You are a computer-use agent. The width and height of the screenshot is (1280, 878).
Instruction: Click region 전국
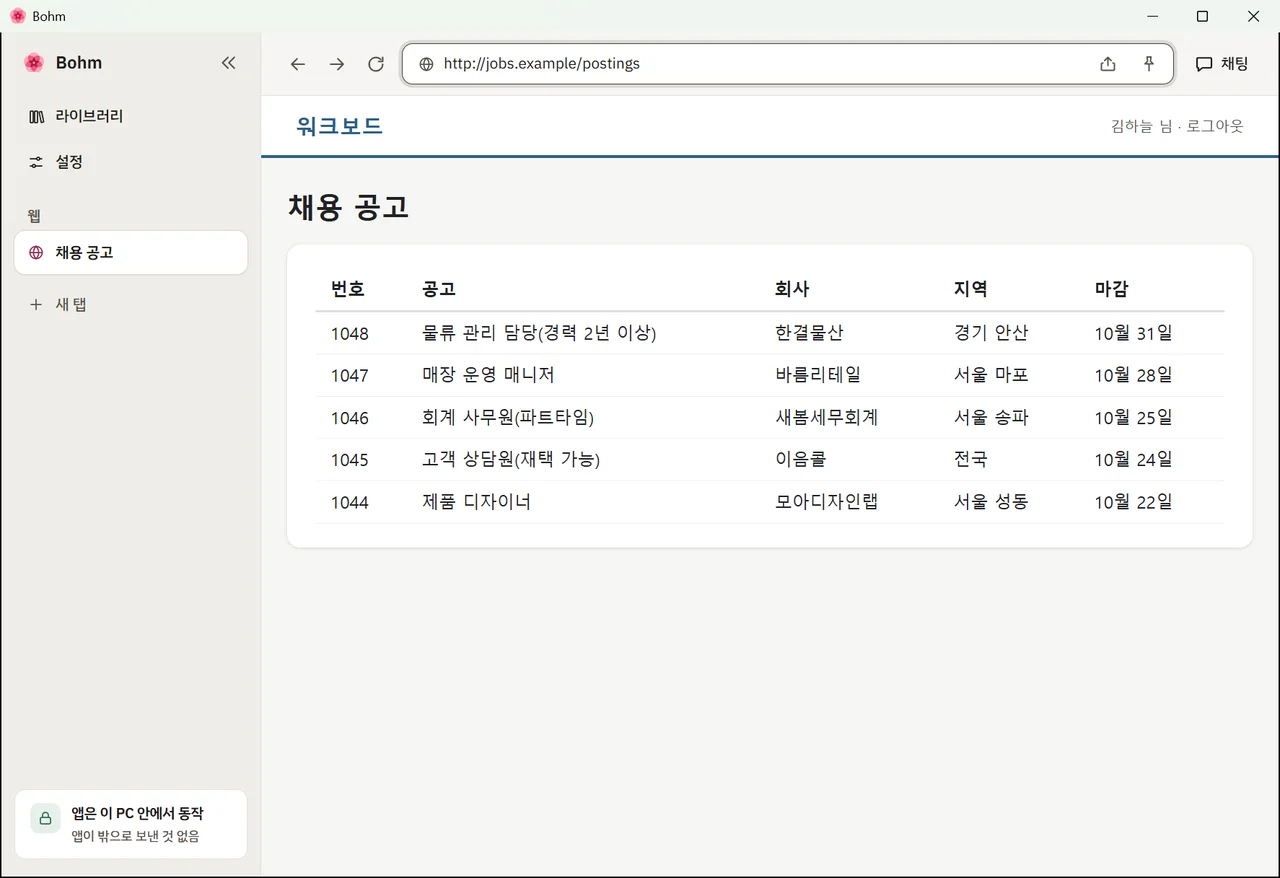[x=971, y=459]
